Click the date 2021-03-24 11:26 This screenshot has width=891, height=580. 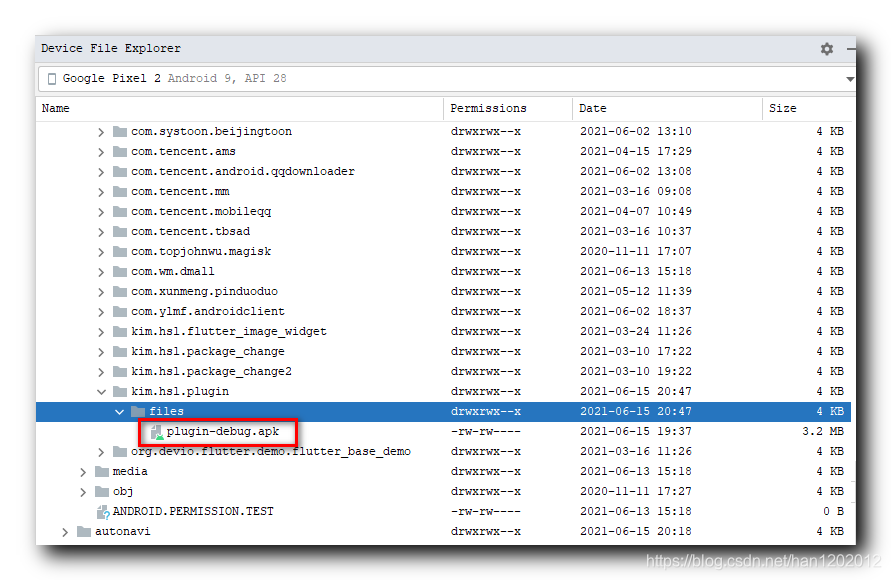pos(636,331)
